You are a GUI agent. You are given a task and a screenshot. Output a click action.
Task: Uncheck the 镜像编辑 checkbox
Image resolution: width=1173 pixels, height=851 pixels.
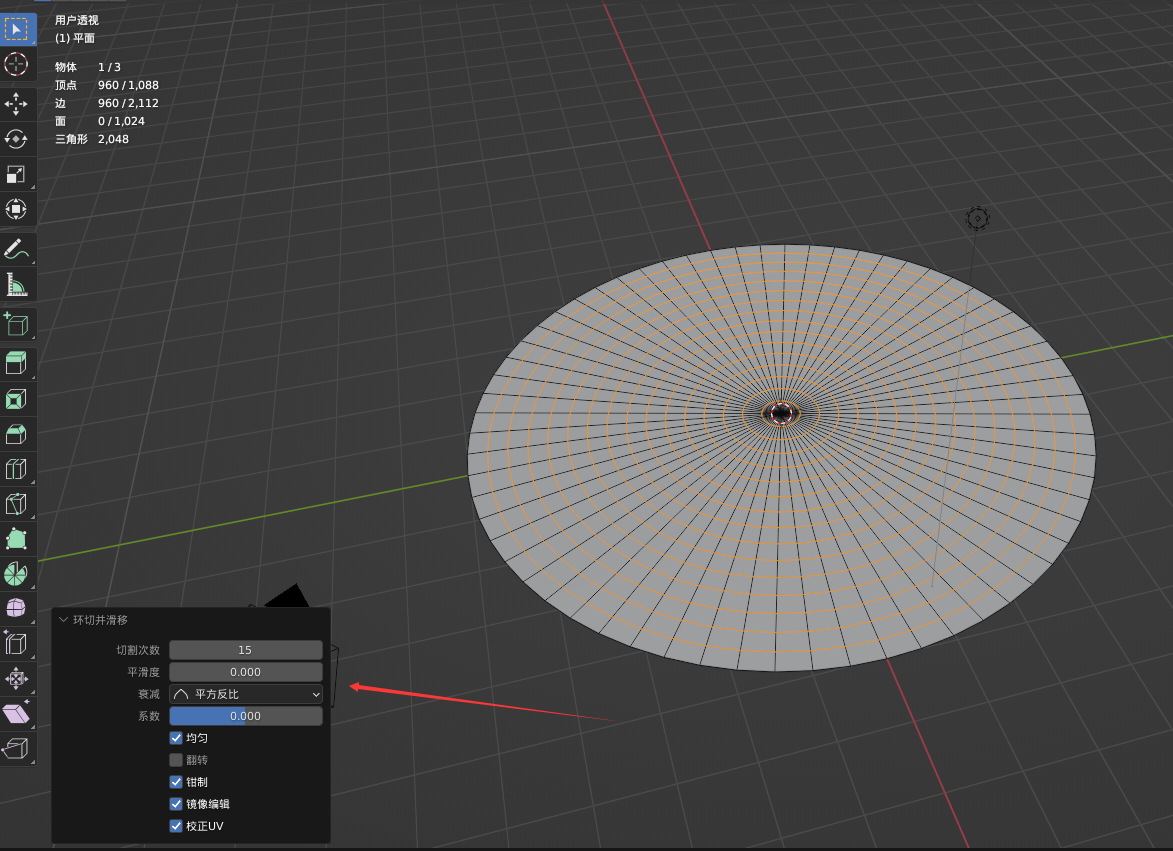(x=176, y=804)
